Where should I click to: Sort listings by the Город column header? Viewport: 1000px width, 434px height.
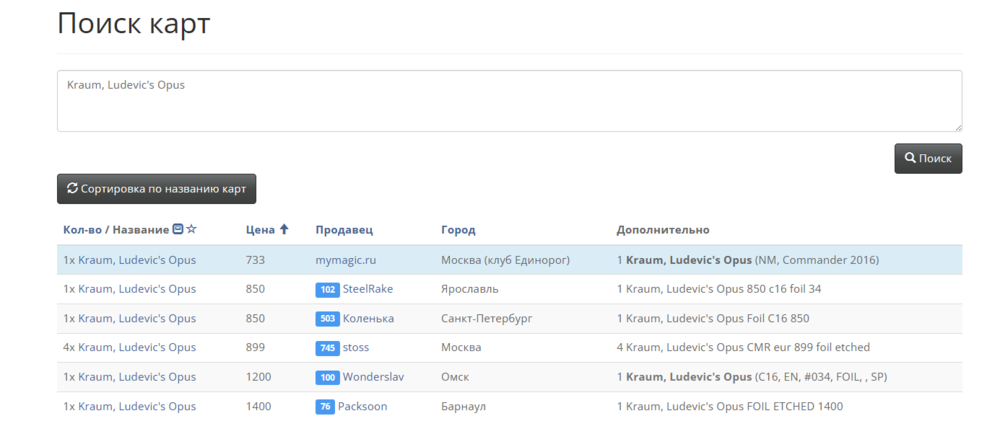(x=458, y=230)
